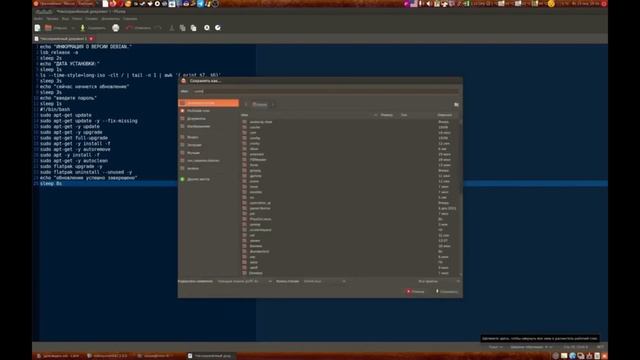Image resolution: width=640 pixels, height=360 pixels.
Task: Expand the recent files arrow beside Open
Action: pyautogui.click(x=73, y=28)
